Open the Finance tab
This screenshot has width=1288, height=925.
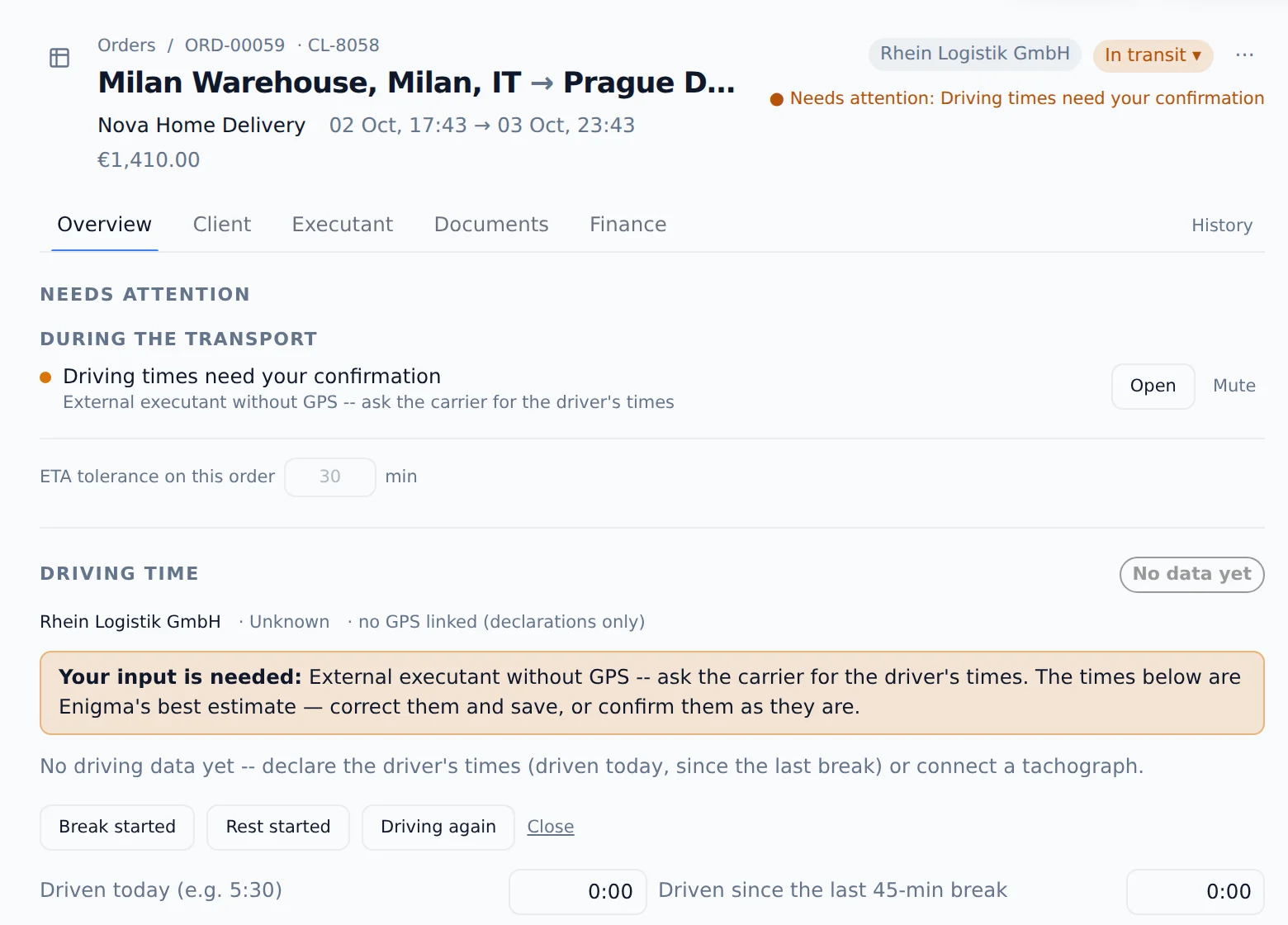point(627,225)
